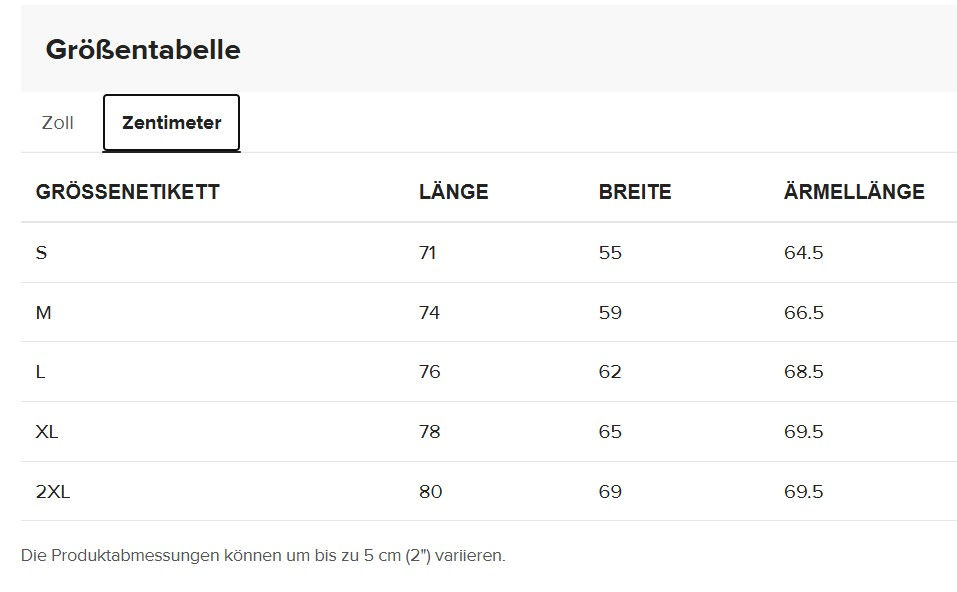Click the GRÖSSENETIKETT column header
The width and height of the screenshot is (957, 592).
tap(128, 192)
